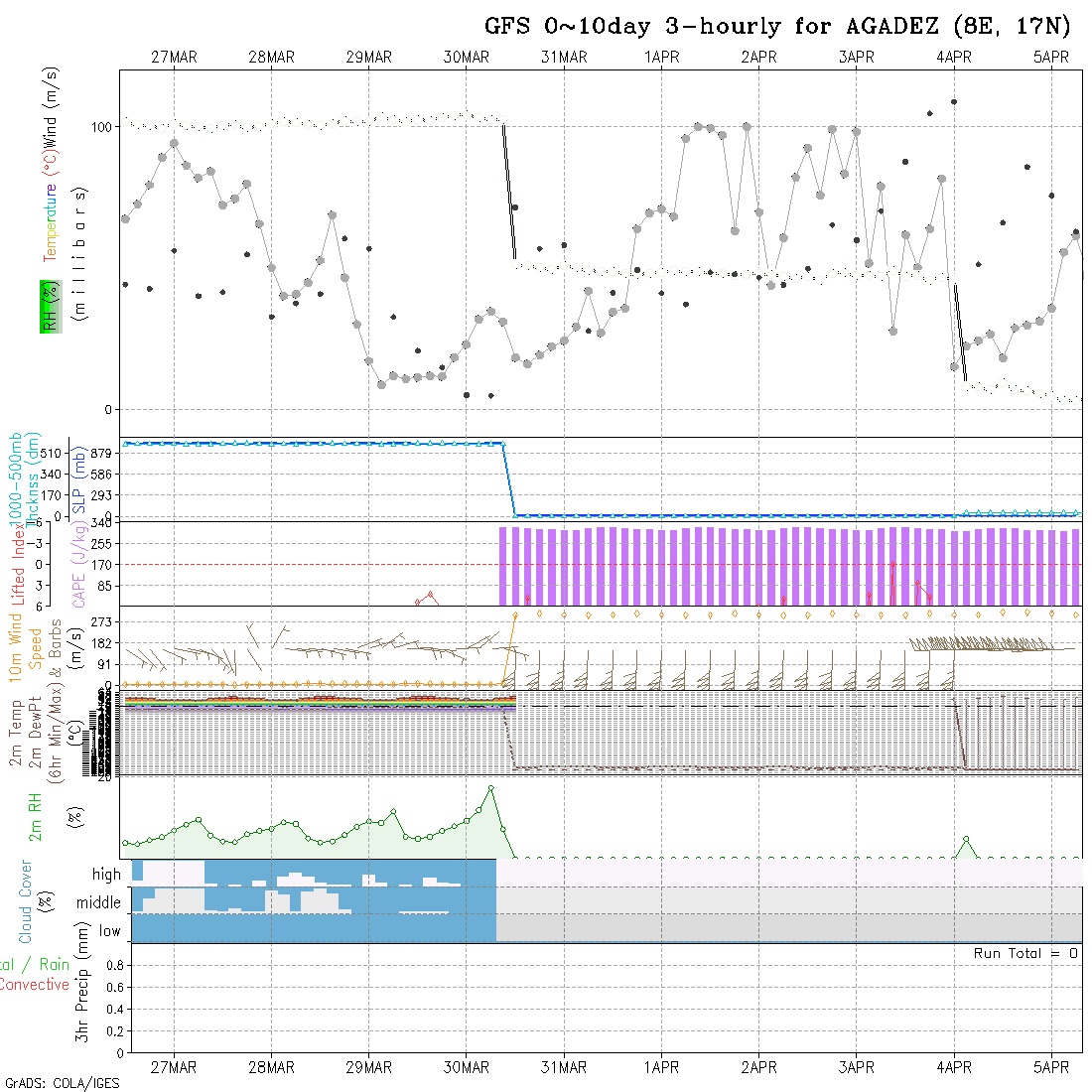1092x1092 pixels.
Task: Click the 'low' cloud cover row label
Action: pyautogui.click(x=109, y=931)
